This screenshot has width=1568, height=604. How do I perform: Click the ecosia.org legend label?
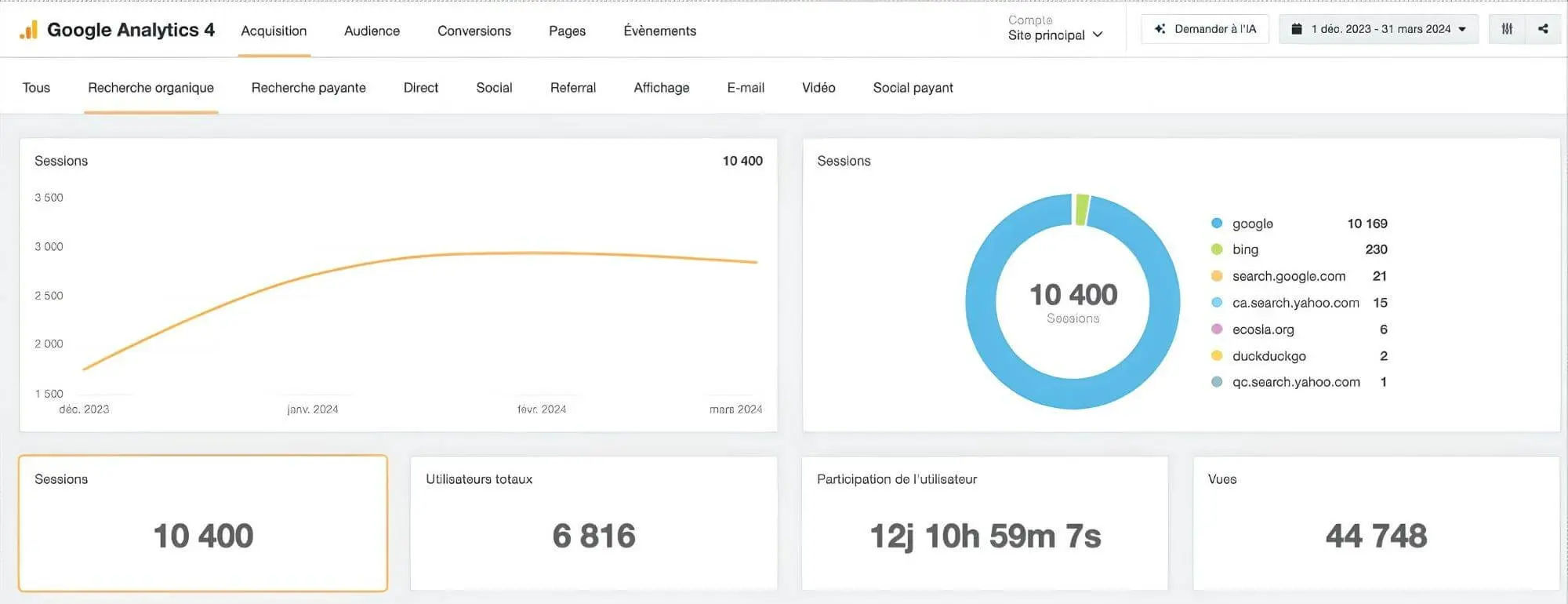click(x=1263, y=329)
